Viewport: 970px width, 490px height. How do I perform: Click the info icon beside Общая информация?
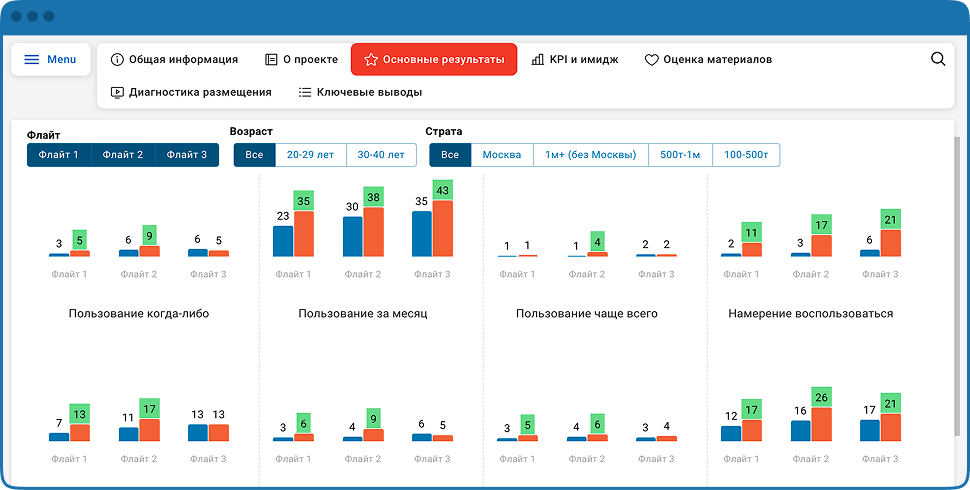click(117, 60)
